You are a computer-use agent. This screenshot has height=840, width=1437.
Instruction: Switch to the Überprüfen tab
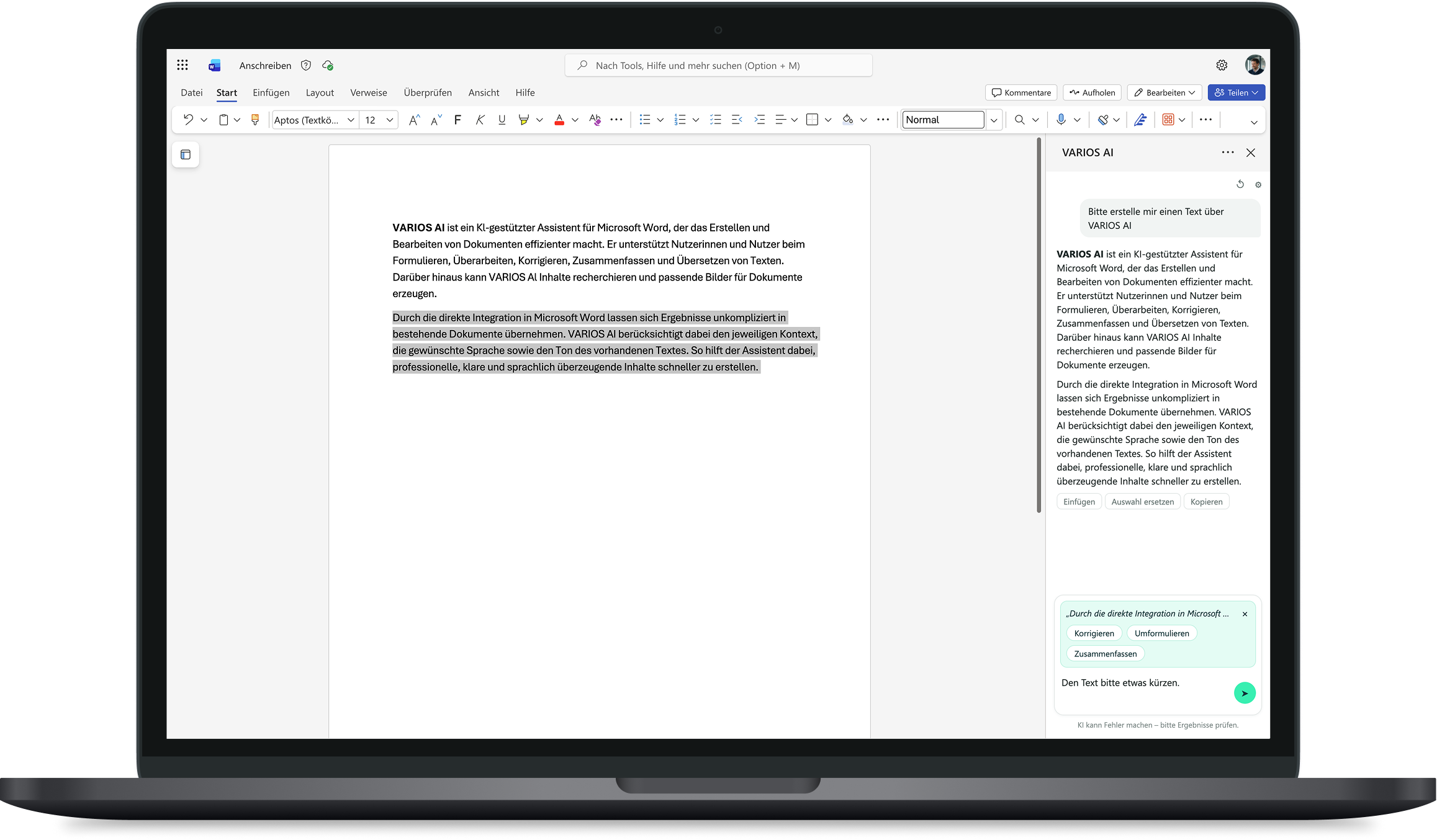coord(428,92)
